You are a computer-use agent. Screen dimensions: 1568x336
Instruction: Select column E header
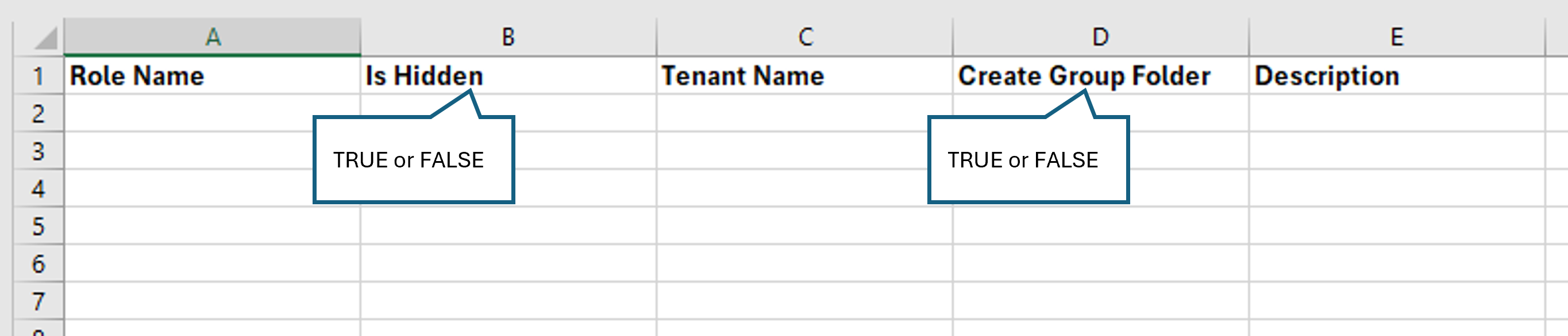click(x=1397, y=37)
